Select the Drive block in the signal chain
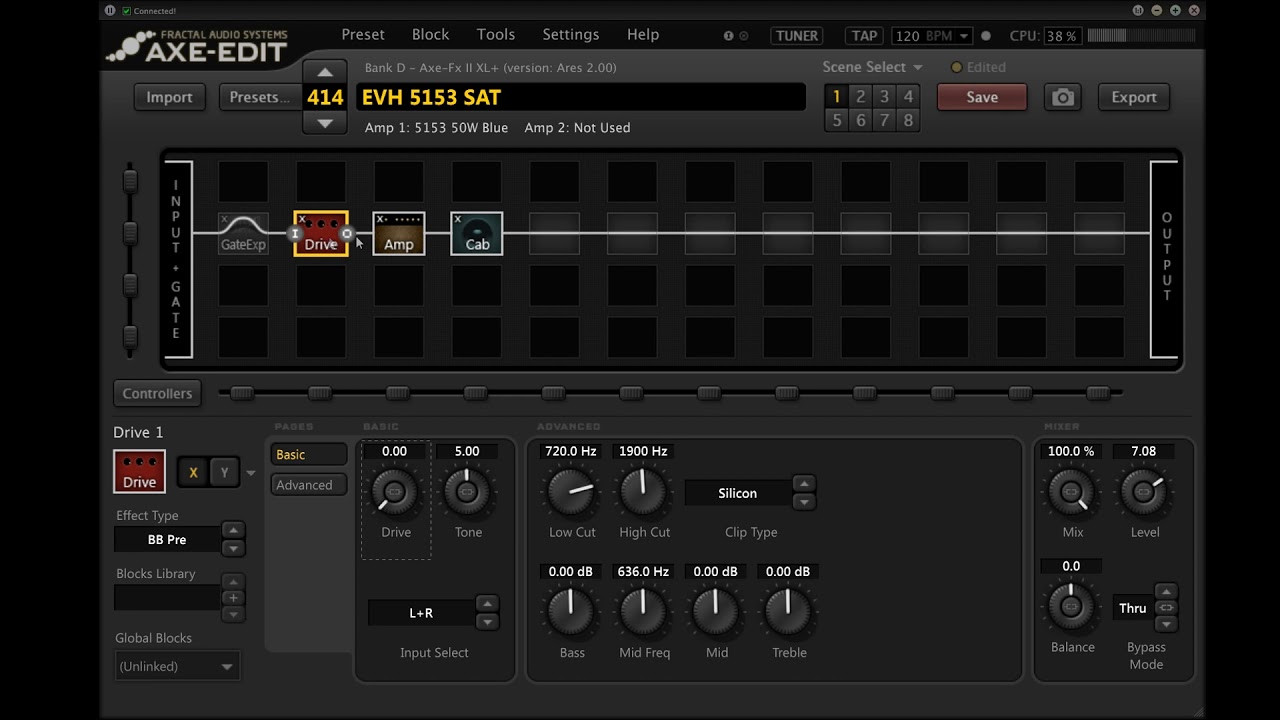This screenshot has width=1280, height=720. click(321, 233)
